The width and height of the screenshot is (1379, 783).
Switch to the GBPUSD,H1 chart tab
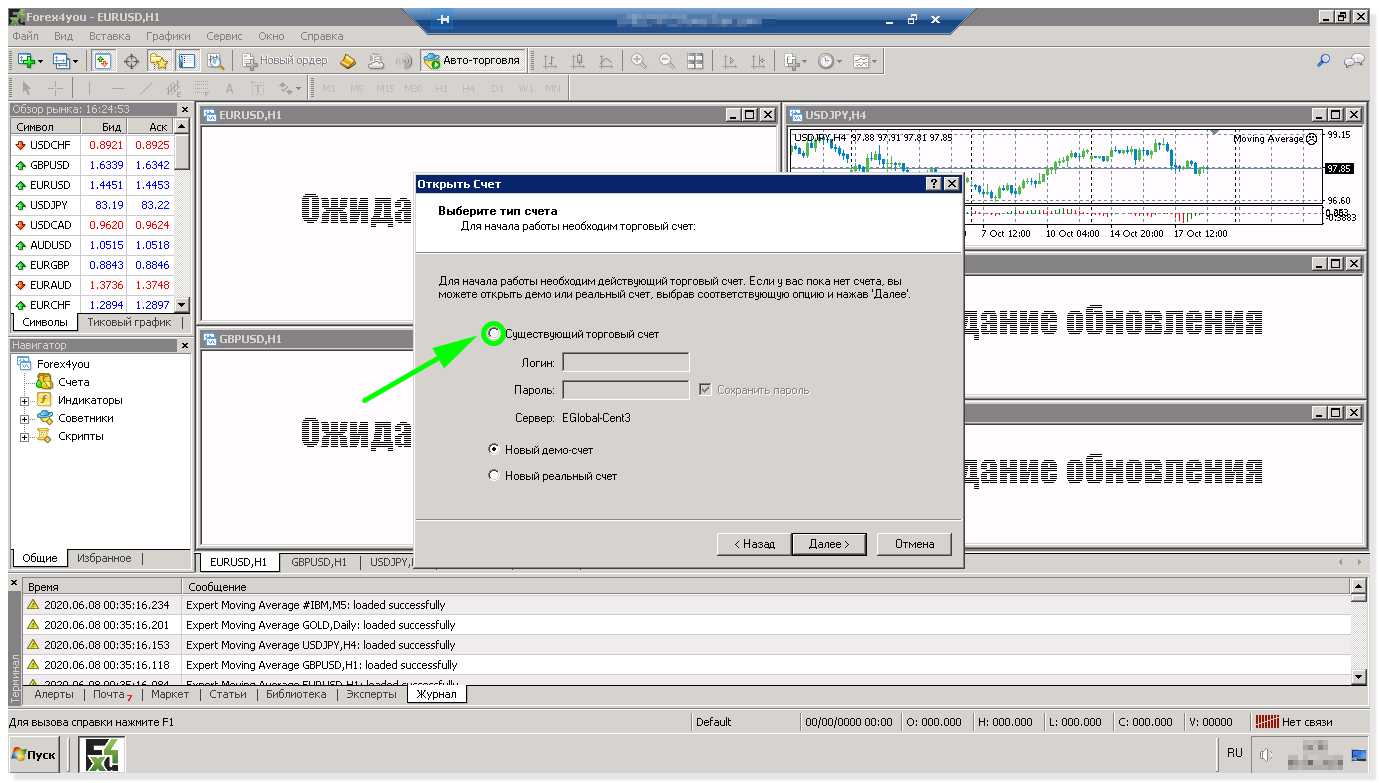pos(319,562)
